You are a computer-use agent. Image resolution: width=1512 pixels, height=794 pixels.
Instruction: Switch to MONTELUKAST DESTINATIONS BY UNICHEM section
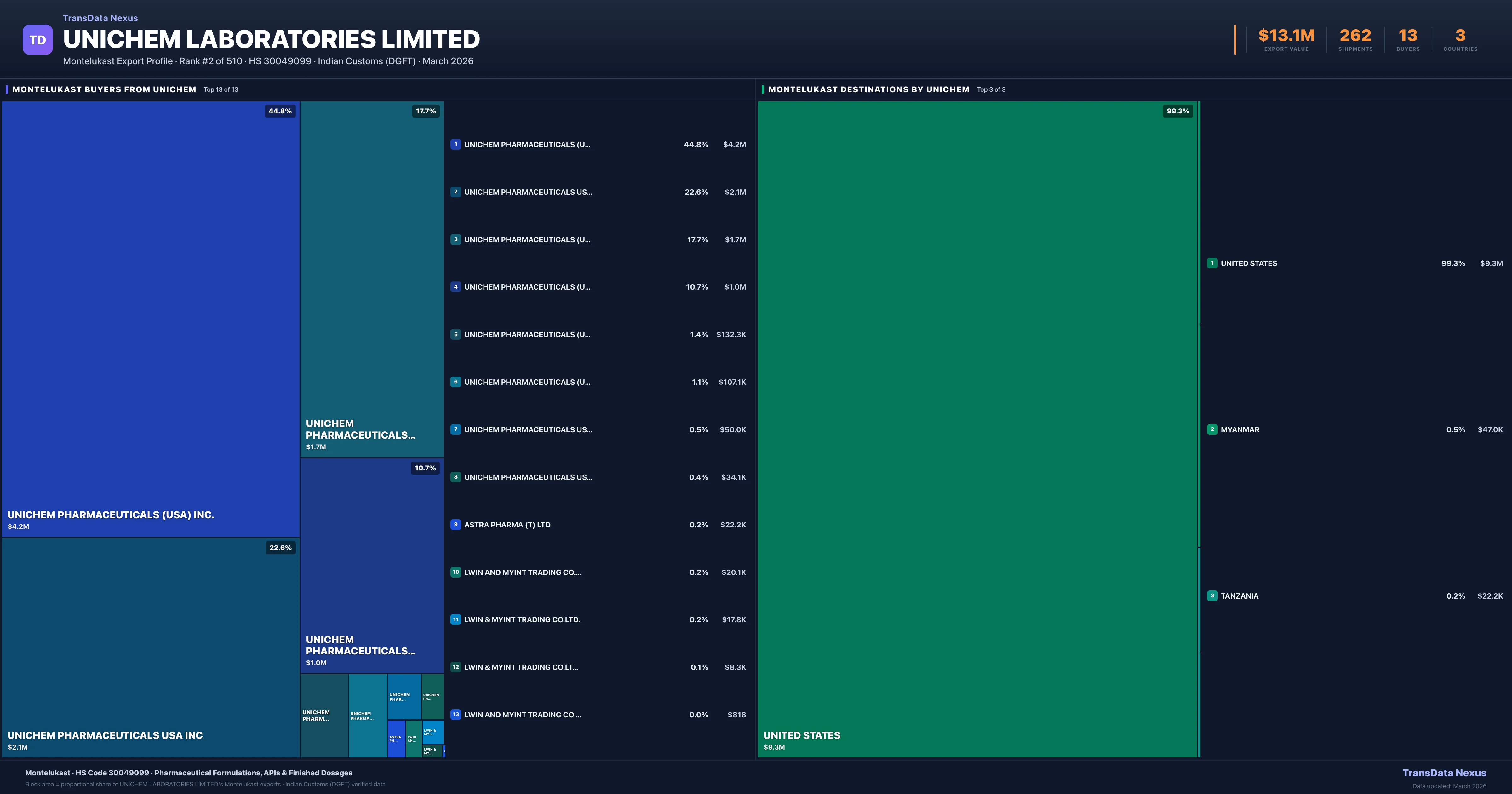(869, 89)
